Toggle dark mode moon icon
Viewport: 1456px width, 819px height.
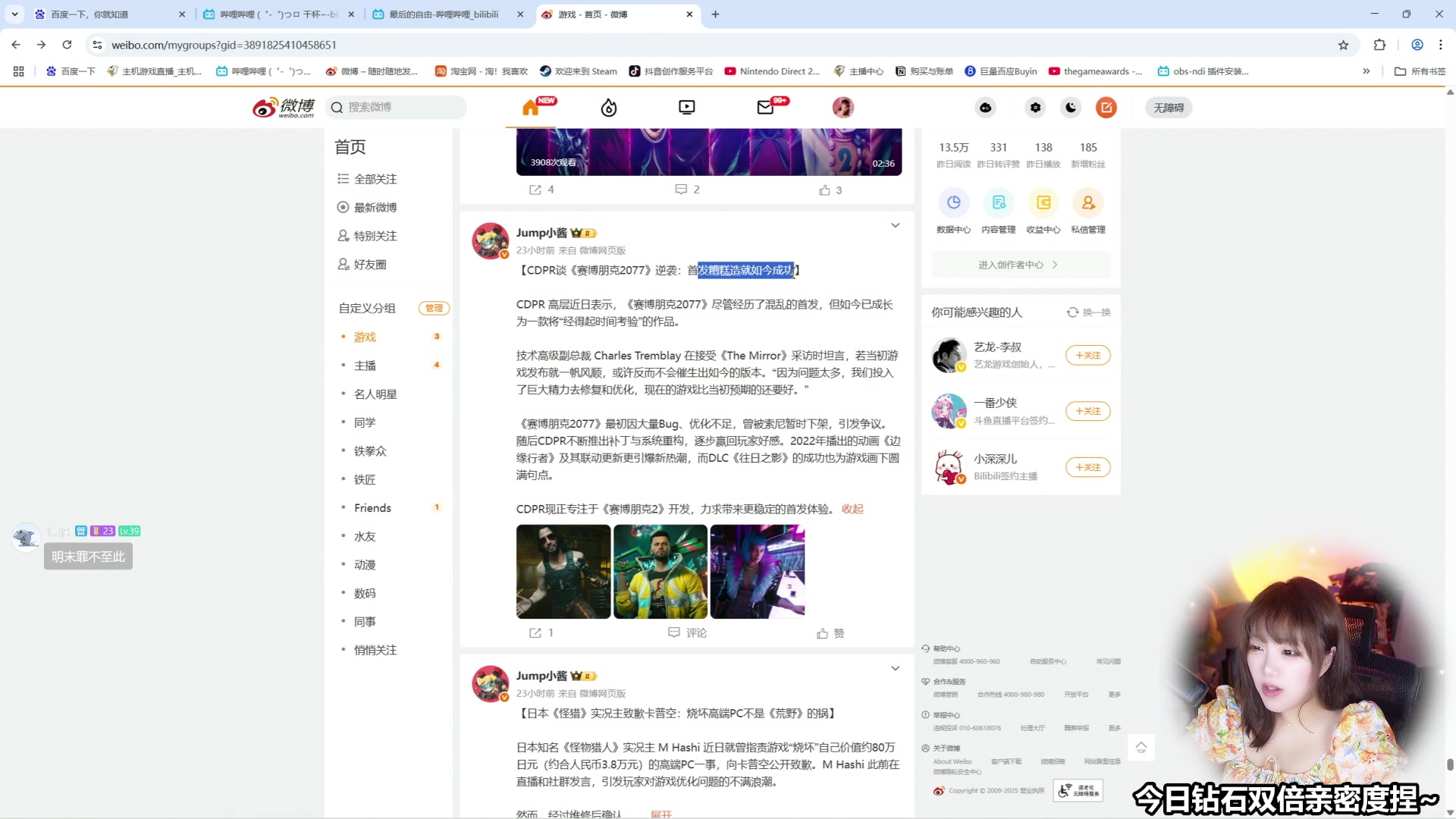point(1071,108)
